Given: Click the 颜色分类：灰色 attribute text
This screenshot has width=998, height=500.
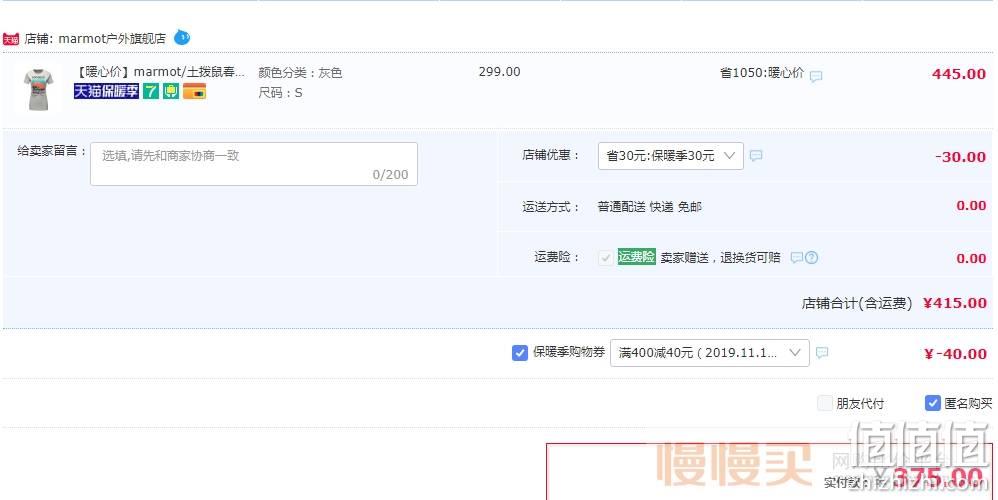Looking at the screenshot, I should point(300,73).
